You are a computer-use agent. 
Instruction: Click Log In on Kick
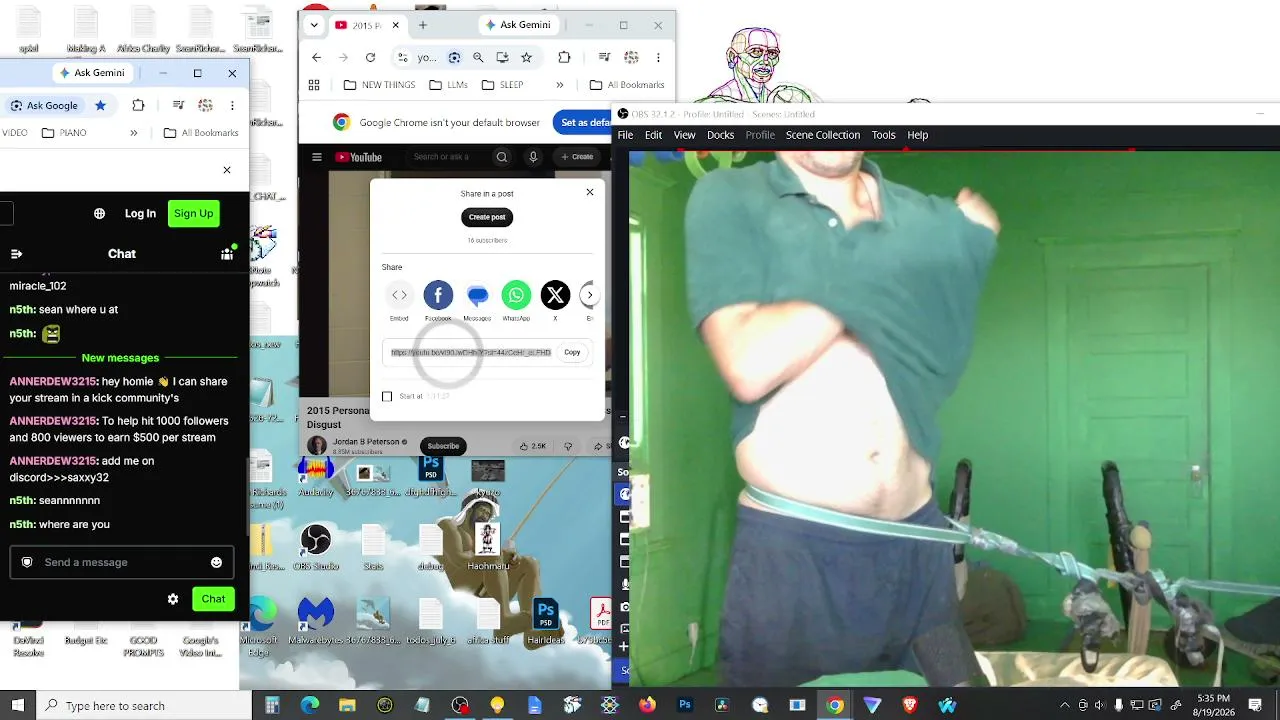point(140,213)
